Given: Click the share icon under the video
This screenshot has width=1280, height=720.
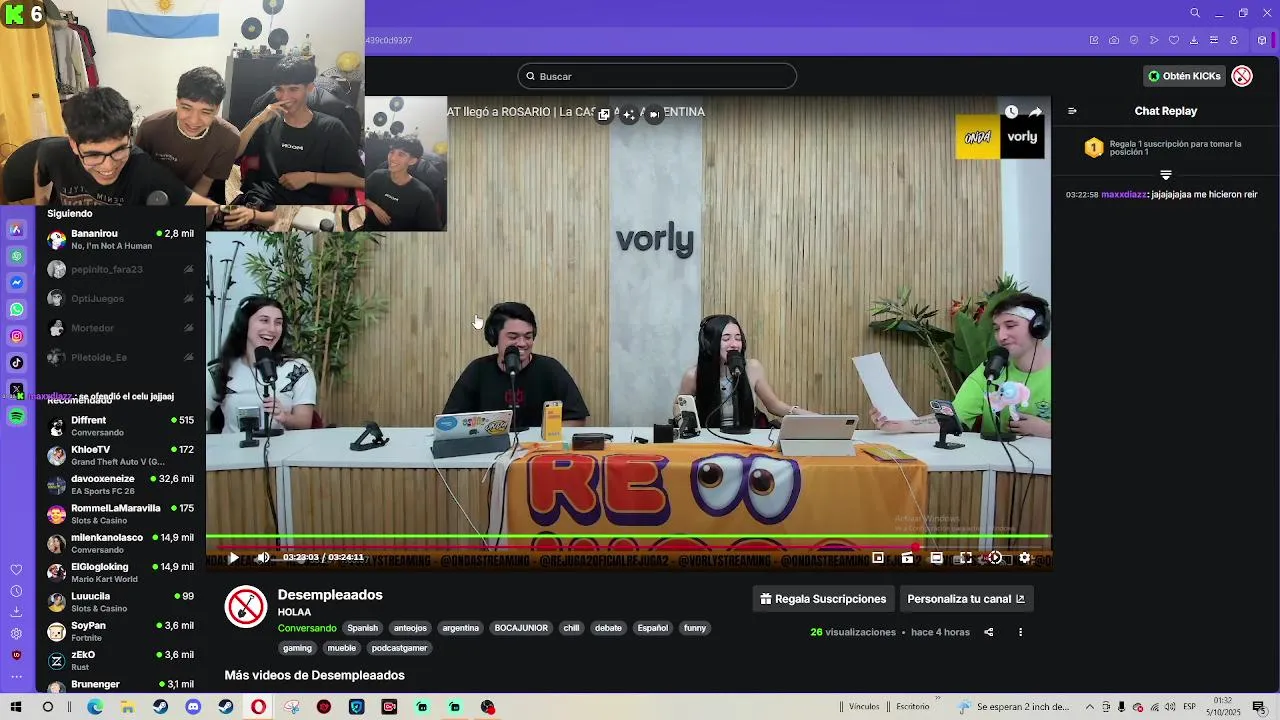Looking at the screenshot, I should click(x=988, y=632).
